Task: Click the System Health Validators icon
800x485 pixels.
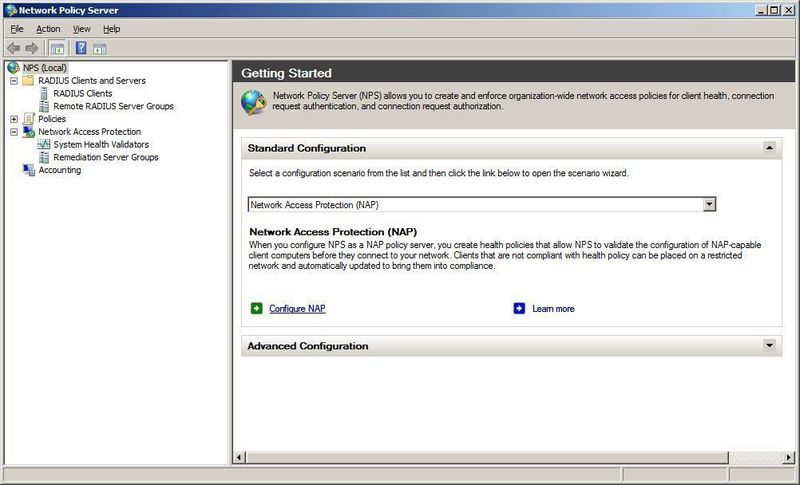Action: pos(44,144)
